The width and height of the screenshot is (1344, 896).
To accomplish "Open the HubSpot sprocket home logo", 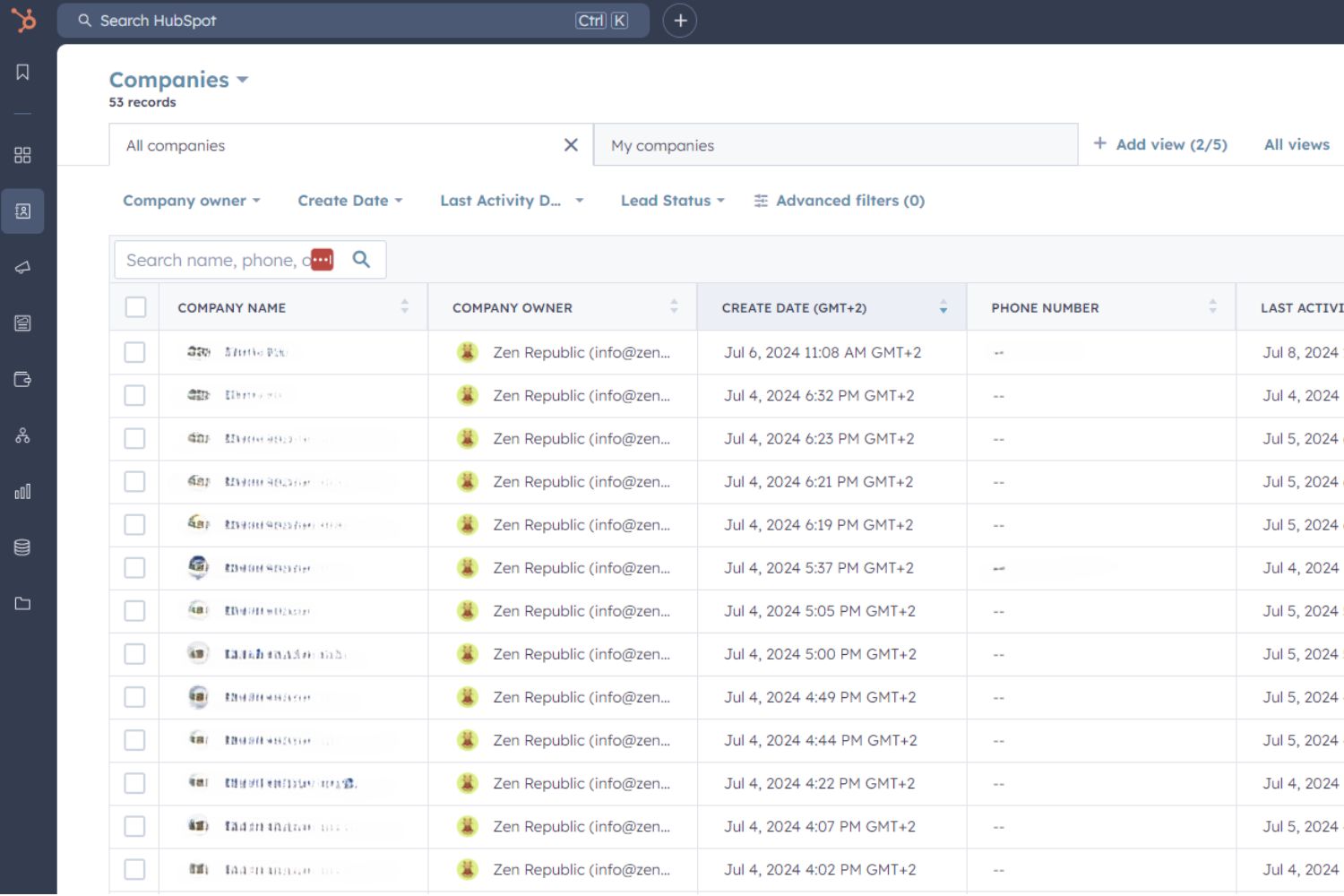I will [x=23, y=20].
